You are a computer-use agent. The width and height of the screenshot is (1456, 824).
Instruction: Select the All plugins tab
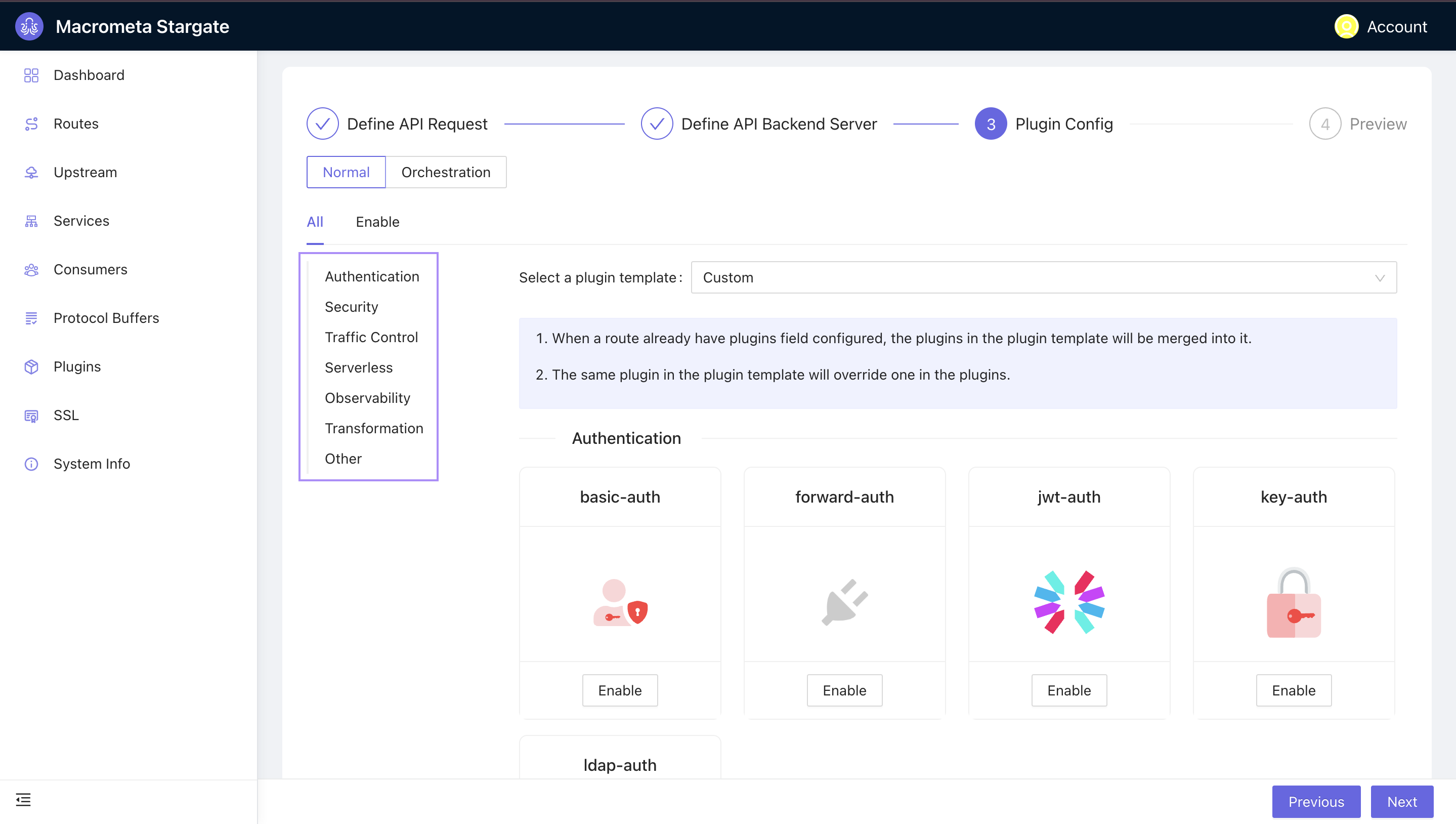point(314,222)
